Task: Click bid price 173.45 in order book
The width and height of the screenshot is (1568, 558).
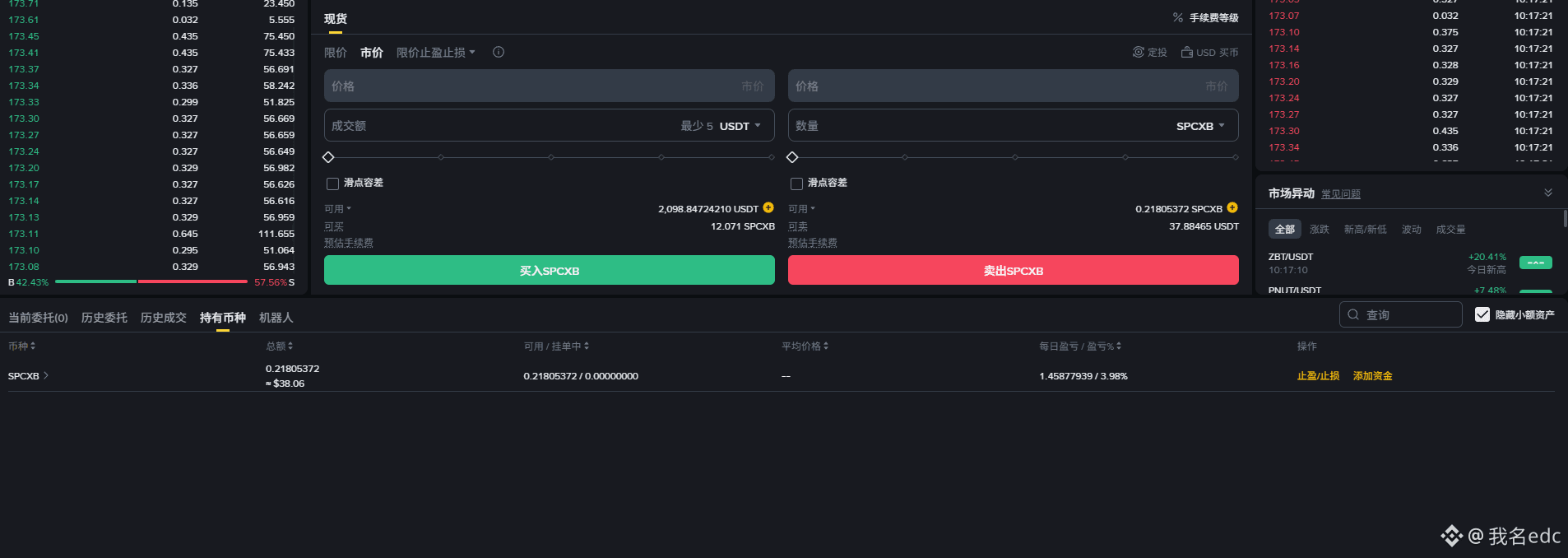Action: click(x=24, y=36)
